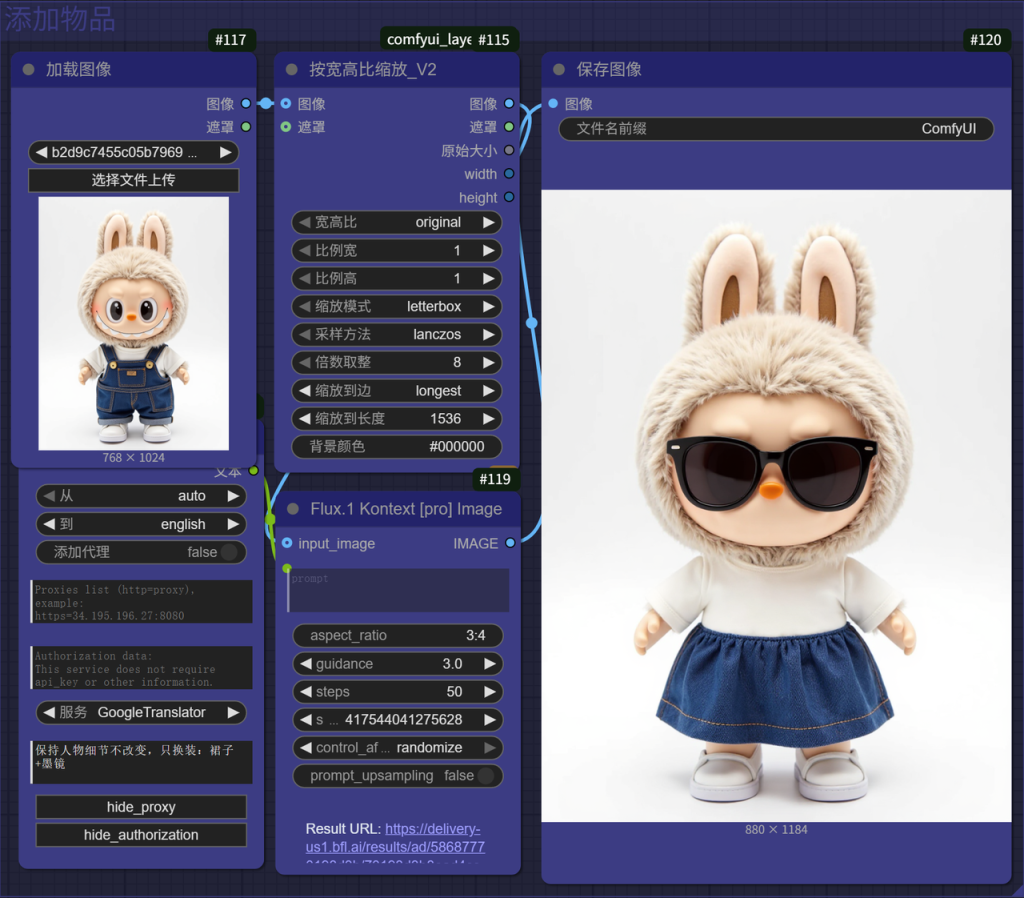Click the 图像 output port on 加载图像 node

tap(246, 104)
